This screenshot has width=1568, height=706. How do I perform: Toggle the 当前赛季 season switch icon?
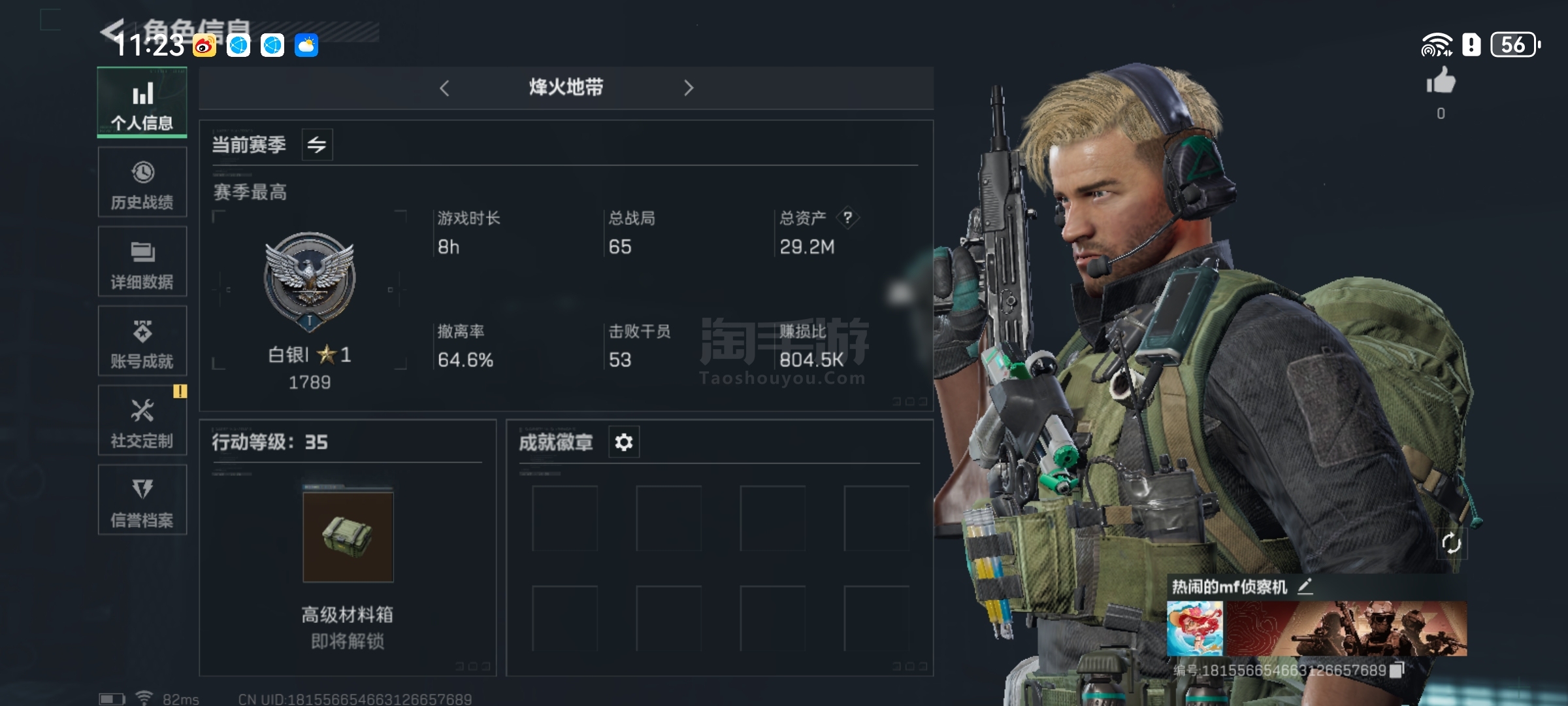click(x=317, y=144)
